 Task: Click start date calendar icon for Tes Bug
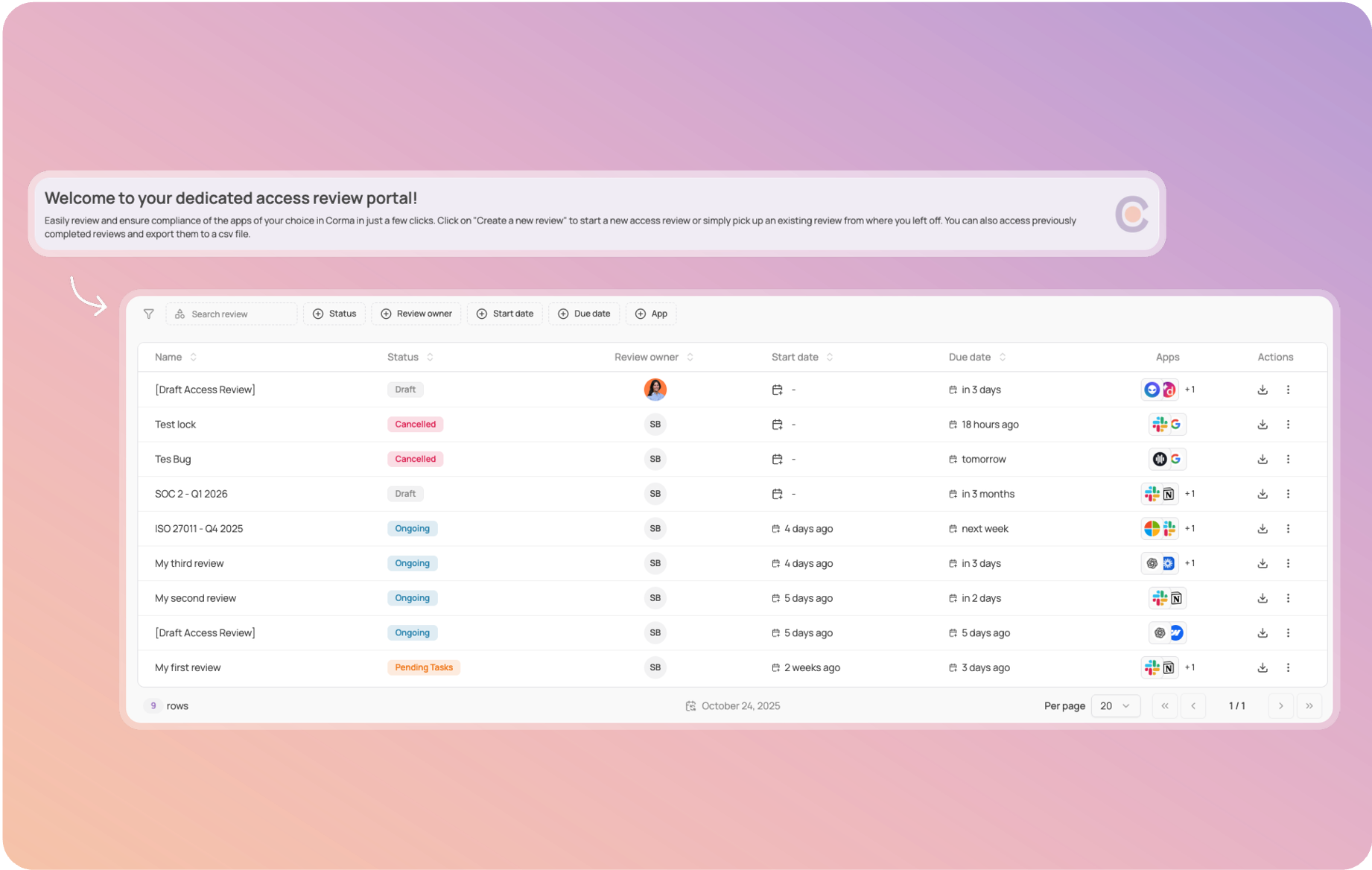[x=777, y=460]
